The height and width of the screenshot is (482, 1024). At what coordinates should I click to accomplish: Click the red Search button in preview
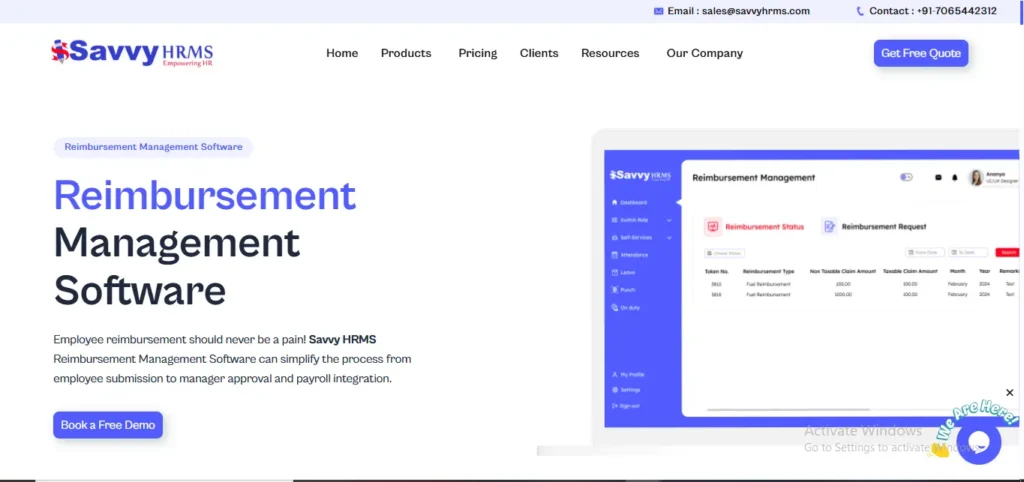pyautogui.click(x=1008, y=252)
